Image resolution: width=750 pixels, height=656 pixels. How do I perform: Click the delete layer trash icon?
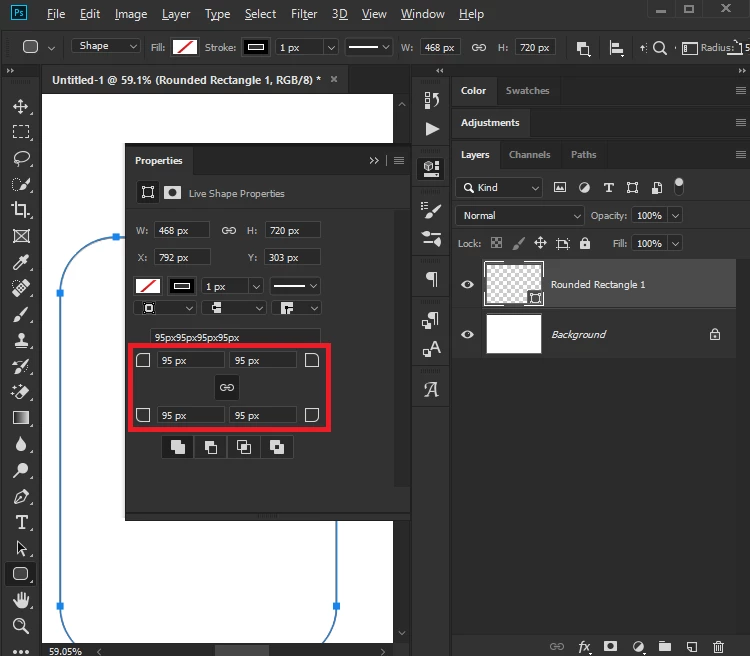[718, 647]
